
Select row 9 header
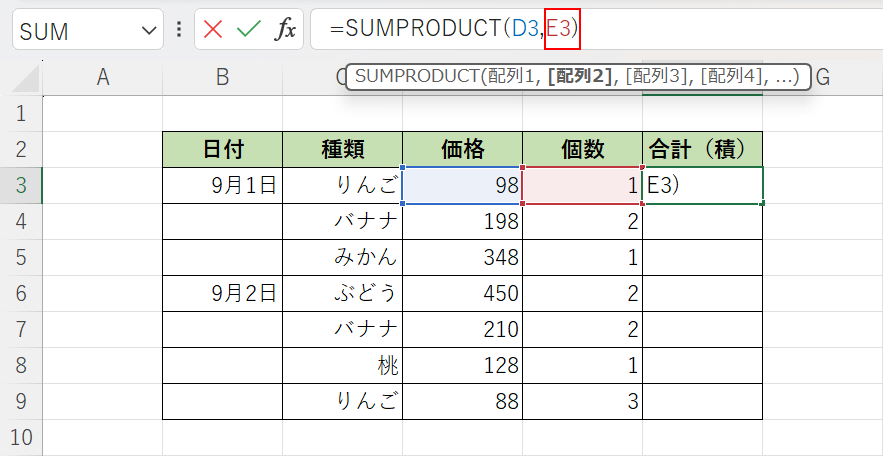[20, 401]
